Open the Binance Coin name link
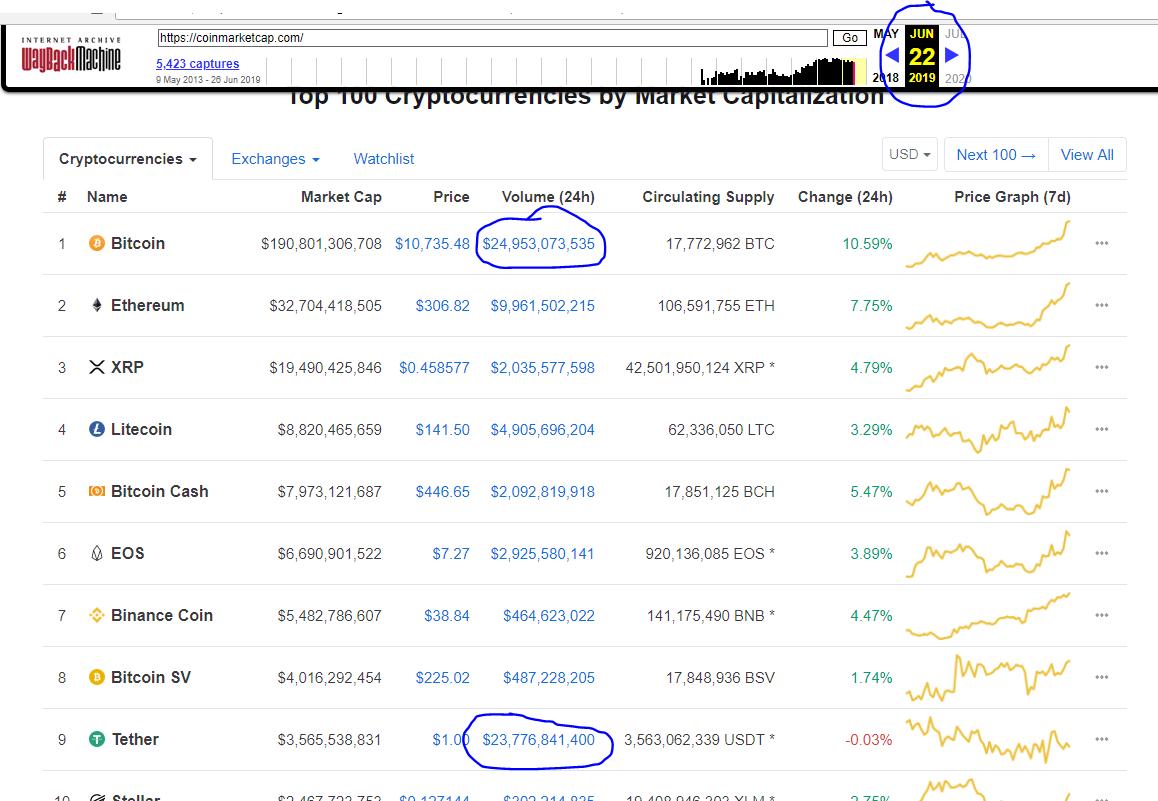The height and width of the screenshot is (801, 1158). point(162,616)
